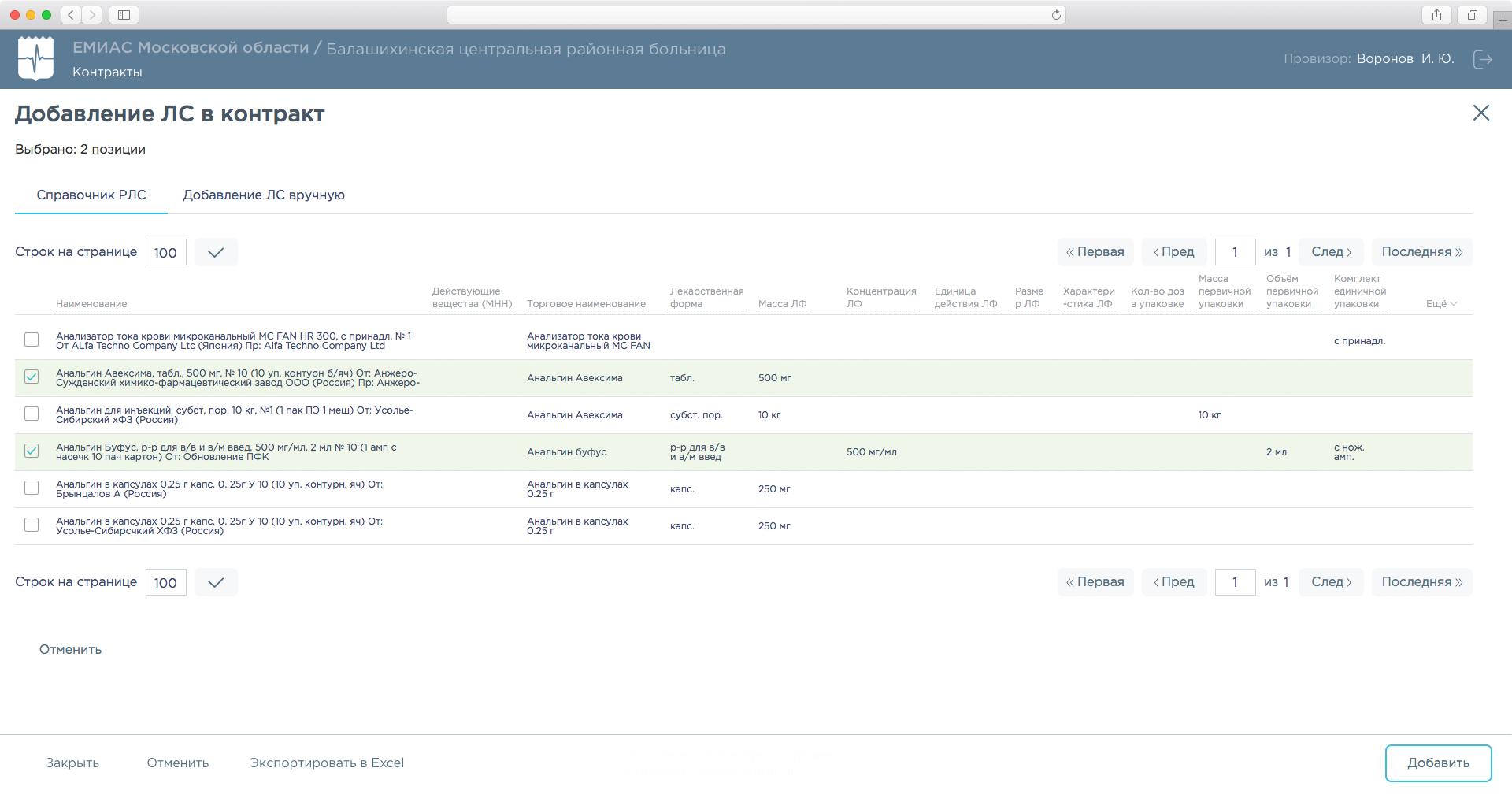Open top rows-per-page dropdown chevron
Viewport: 1512px width, 798px height.
[216, 253]
